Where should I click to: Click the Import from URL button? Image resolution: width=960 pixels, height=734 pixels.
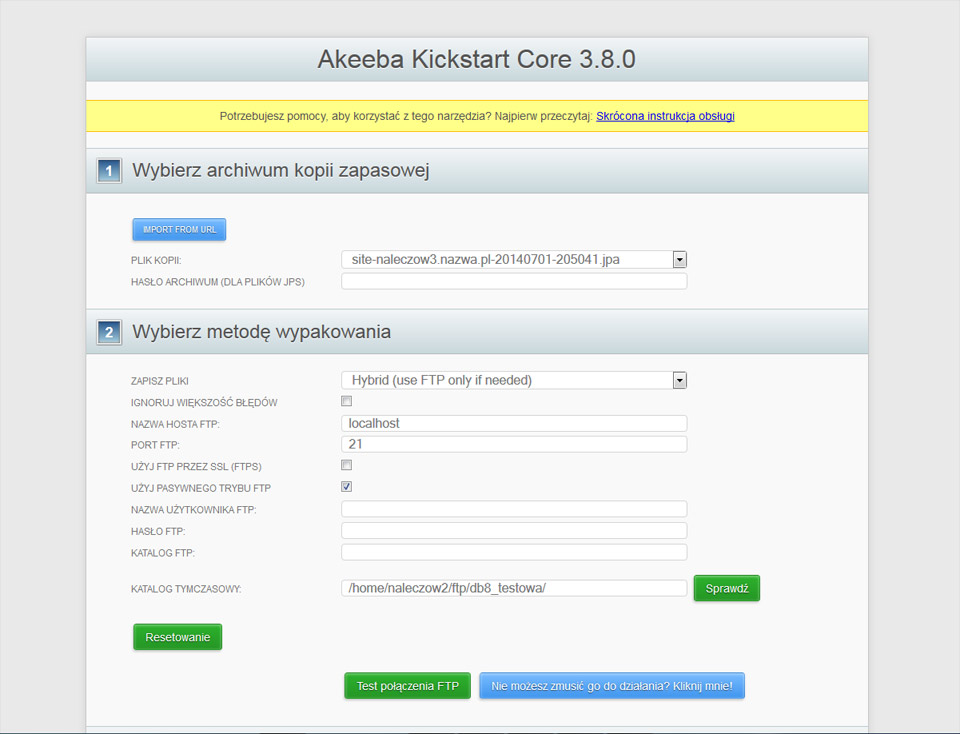179,230
